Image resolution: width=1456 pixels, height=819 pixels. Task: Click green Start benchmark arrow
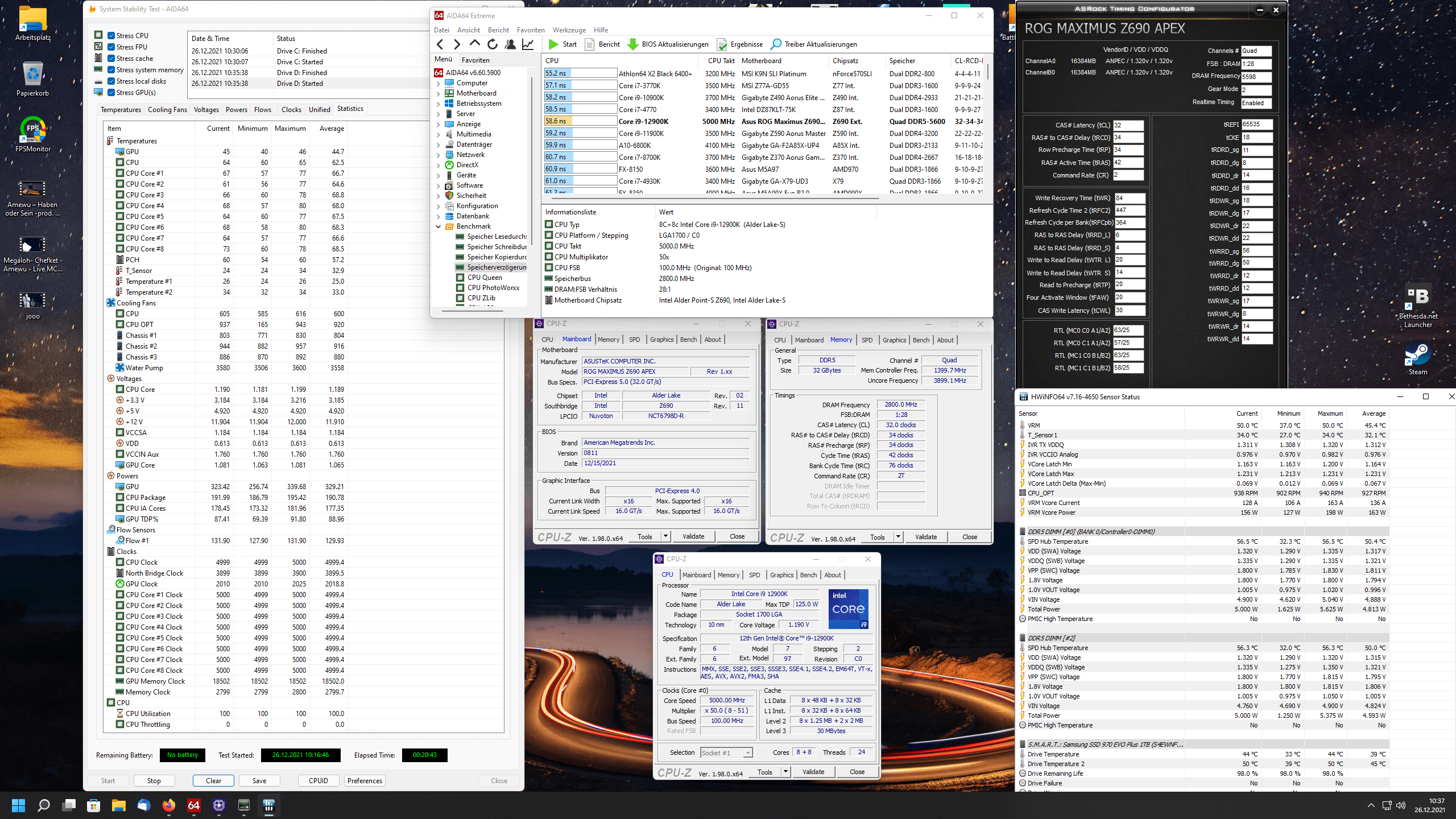coord(553,44)
